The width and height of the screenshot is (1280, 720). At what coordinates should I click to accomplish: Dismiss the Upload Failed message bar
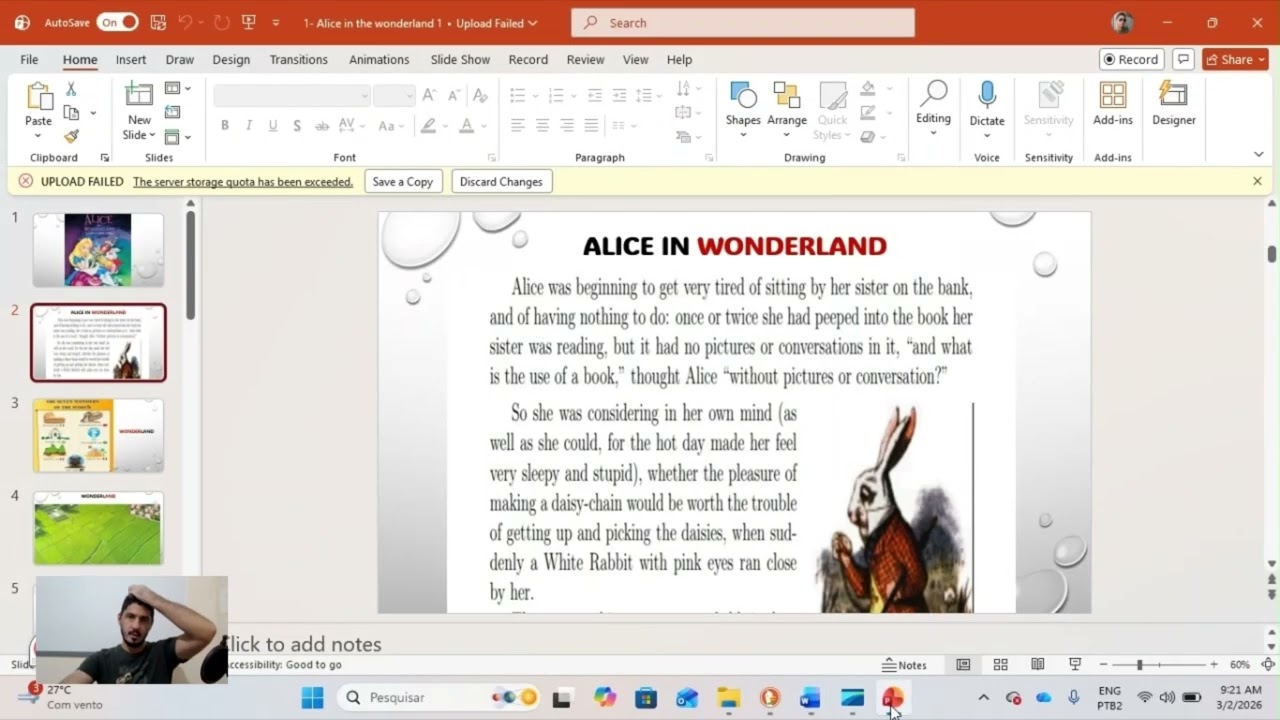(1257, 181)
